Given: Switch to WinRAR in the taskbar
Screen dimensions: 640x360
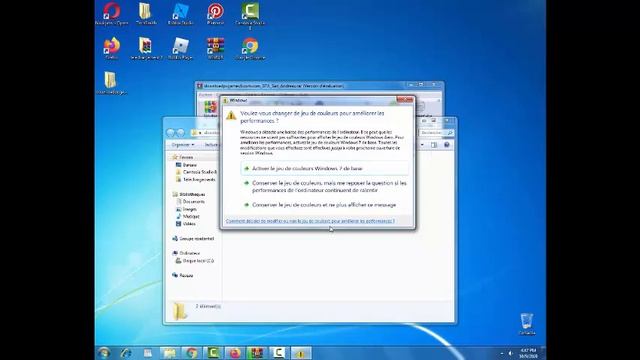Looking at the screenshot, I should (x=256, y=353).
